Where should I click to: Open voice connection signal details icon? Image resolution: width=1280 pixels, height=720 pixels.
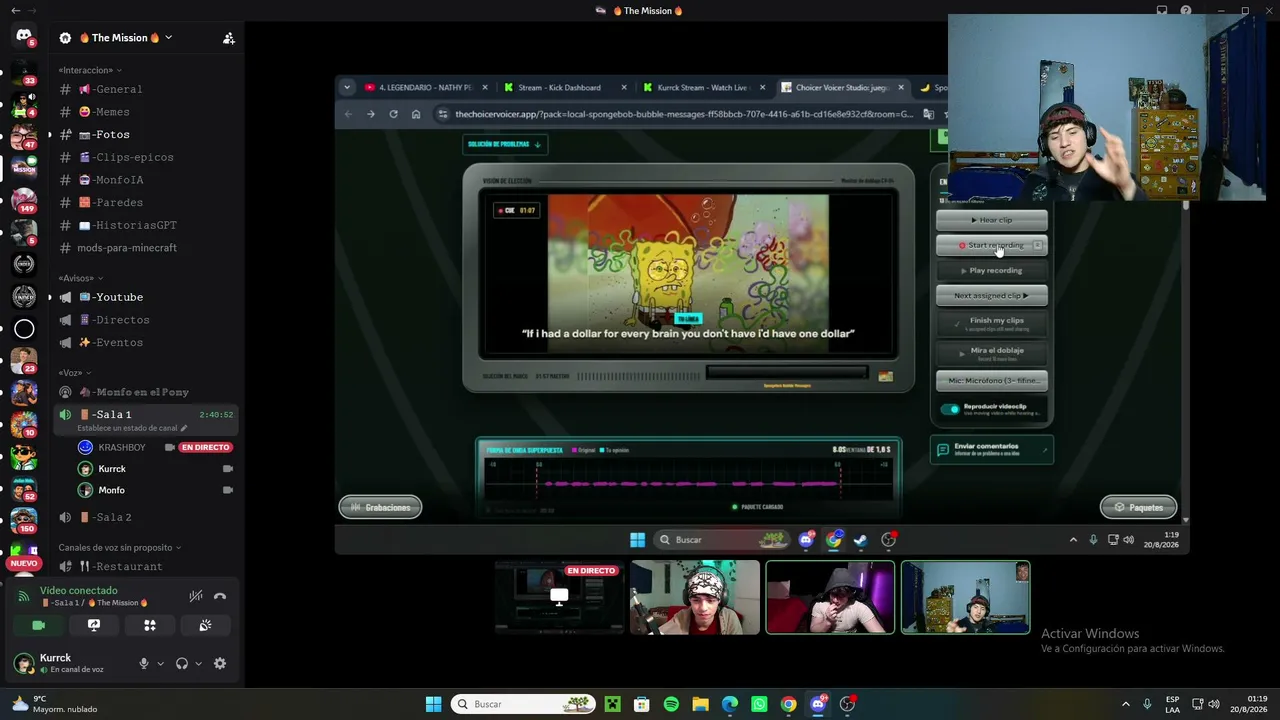tap(24, 596)
